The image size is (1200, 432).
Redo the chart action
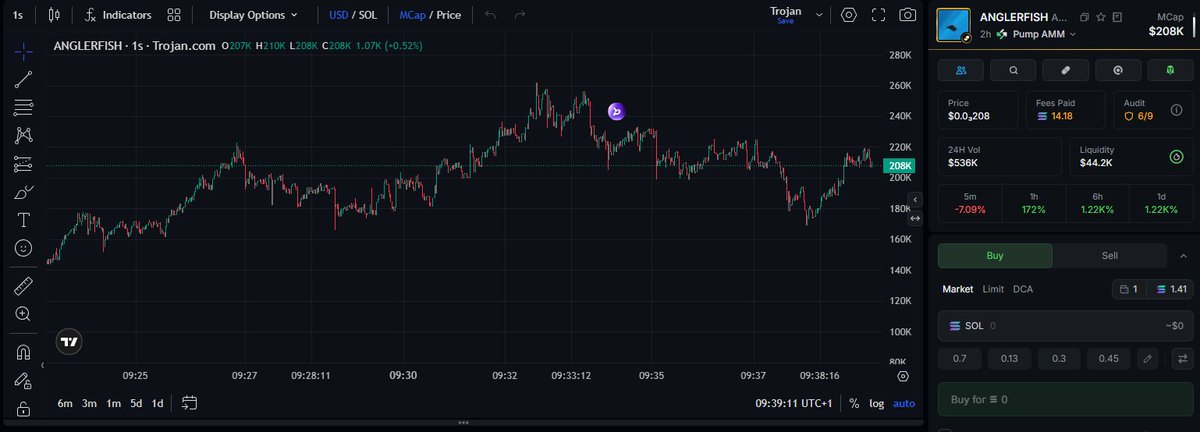[x=519, y=15]
